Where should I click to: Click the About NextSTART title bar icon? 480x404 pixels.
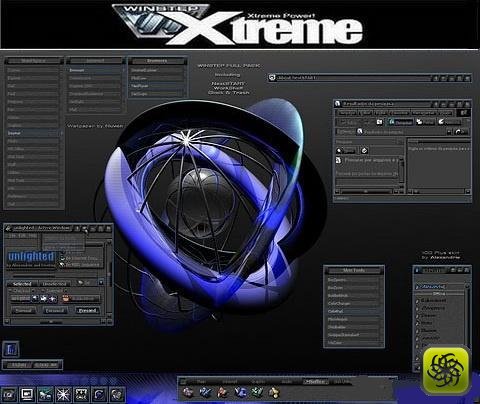coord(272,78)
